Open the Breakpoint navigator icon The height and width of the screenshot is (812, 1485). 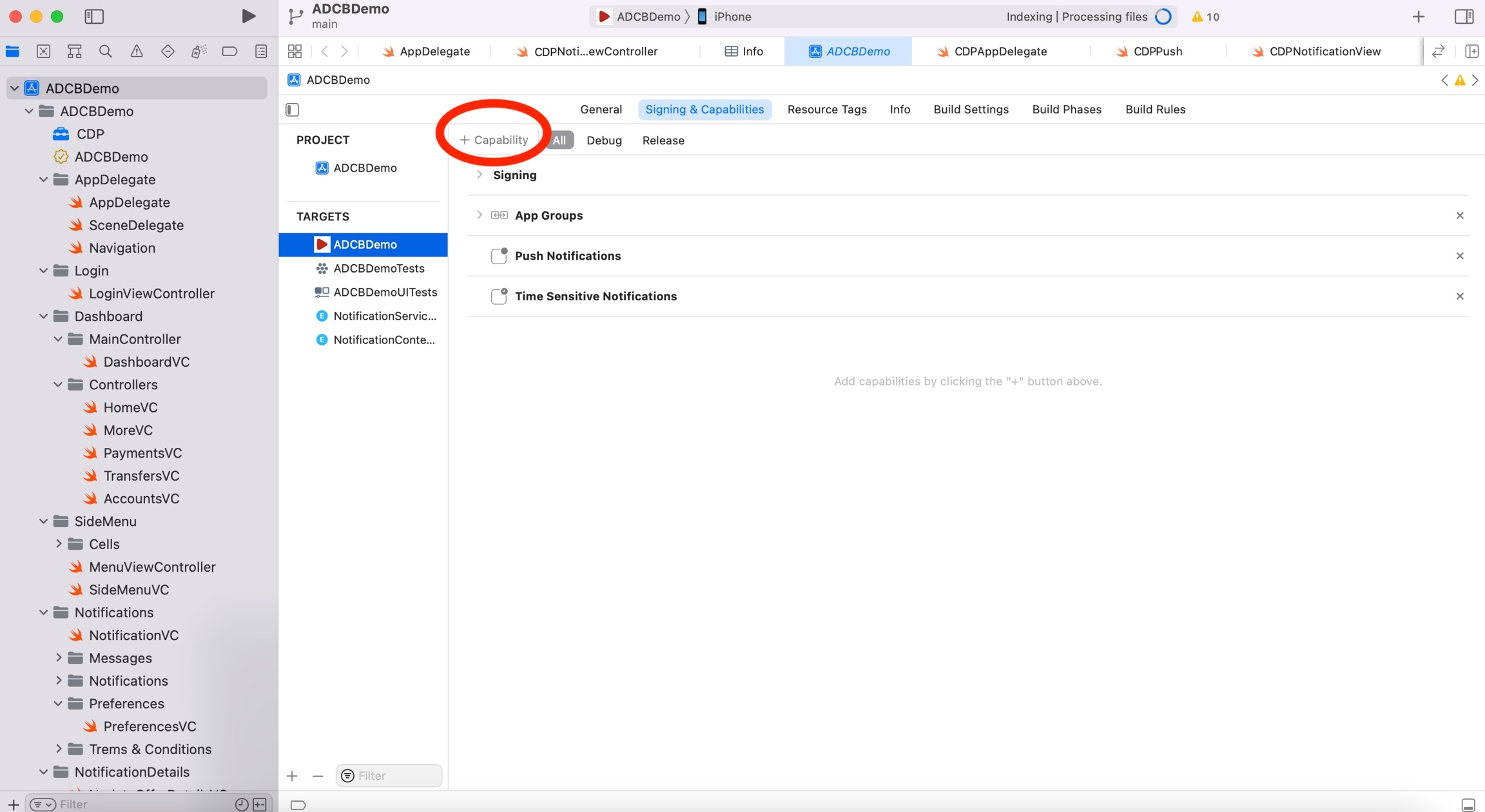pyautogui.click(x=229, y=52)
